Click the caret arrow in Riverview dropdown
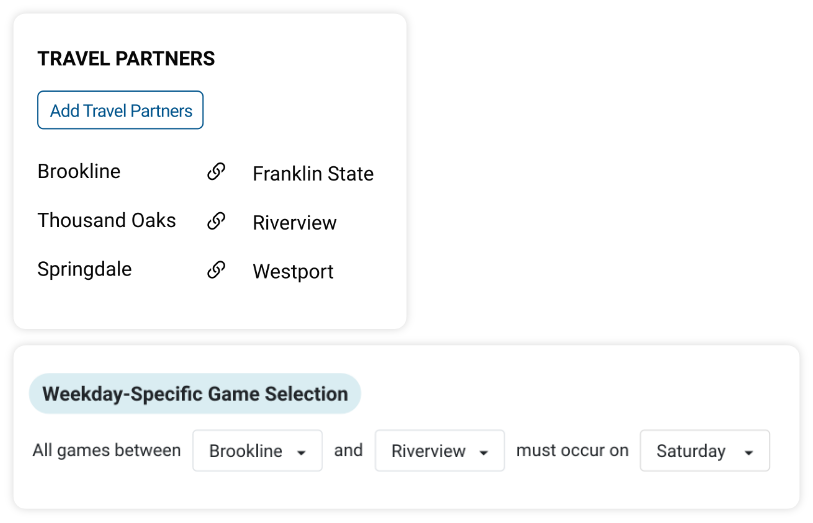Viewport: 813px width, 523px height. [x=484, y=453]
